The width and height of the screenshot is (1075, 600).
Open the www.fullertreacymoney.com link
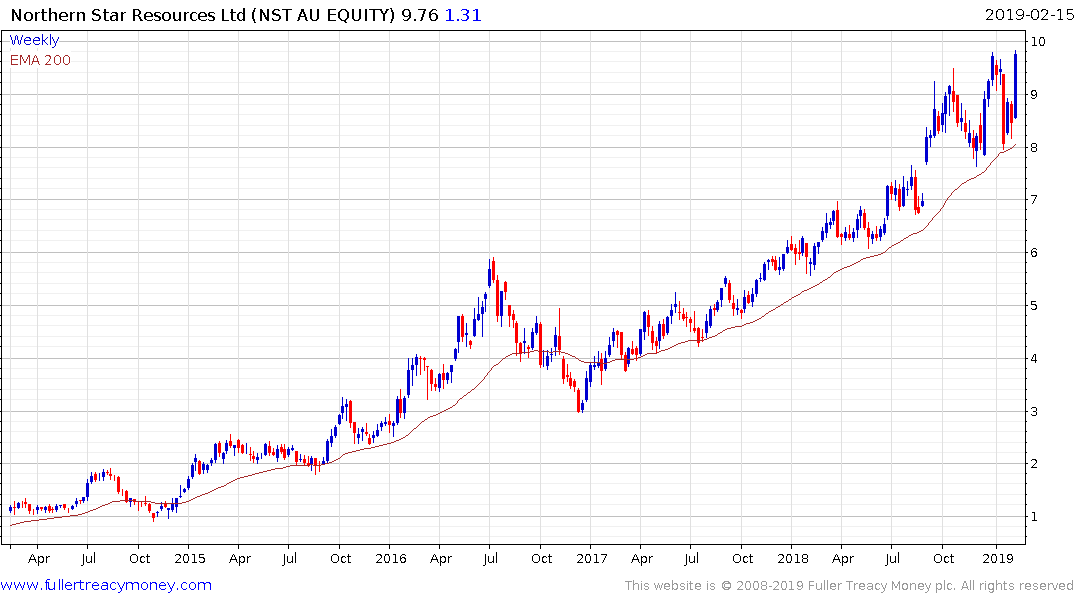pyautogui.click(x=106, y=585)
